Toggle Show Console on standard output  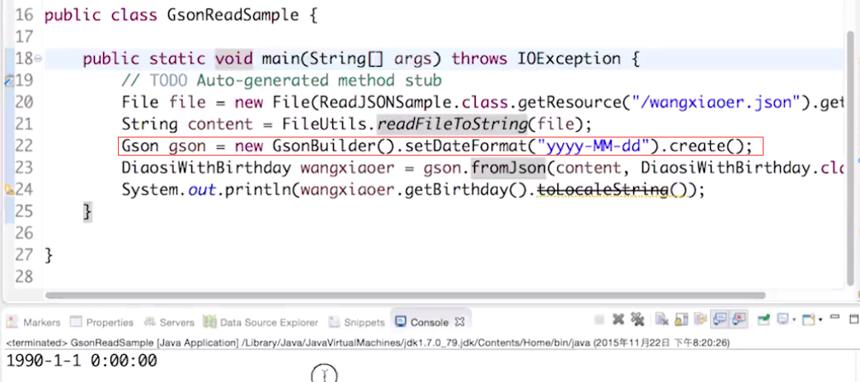[719, 319]
